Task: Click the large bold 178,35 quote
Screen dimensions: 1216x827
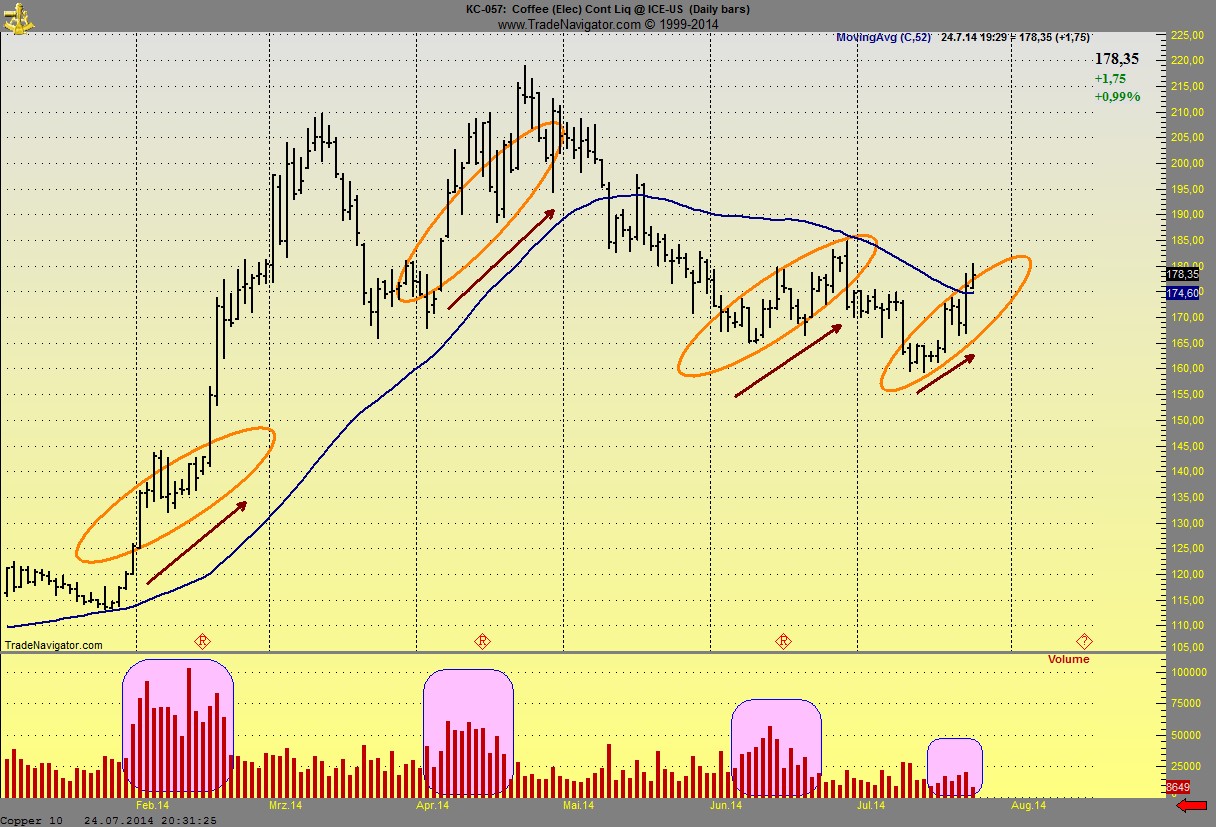Action: (x=1116, y=59)
